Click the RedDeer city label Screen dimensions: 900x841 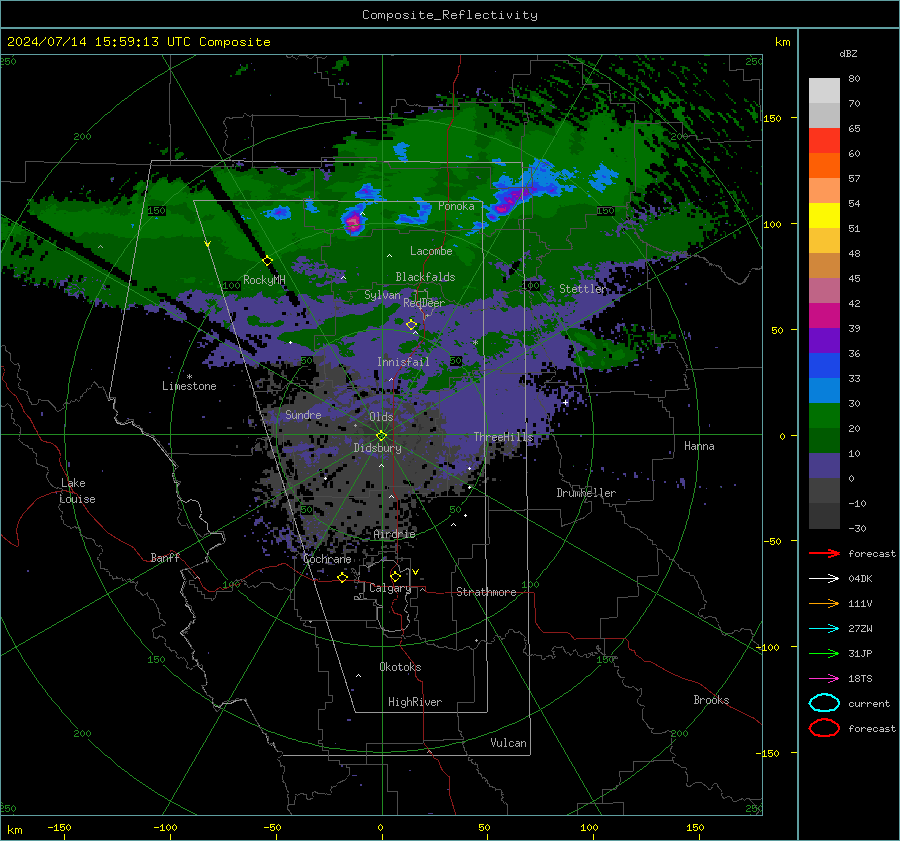click(424, 303)
